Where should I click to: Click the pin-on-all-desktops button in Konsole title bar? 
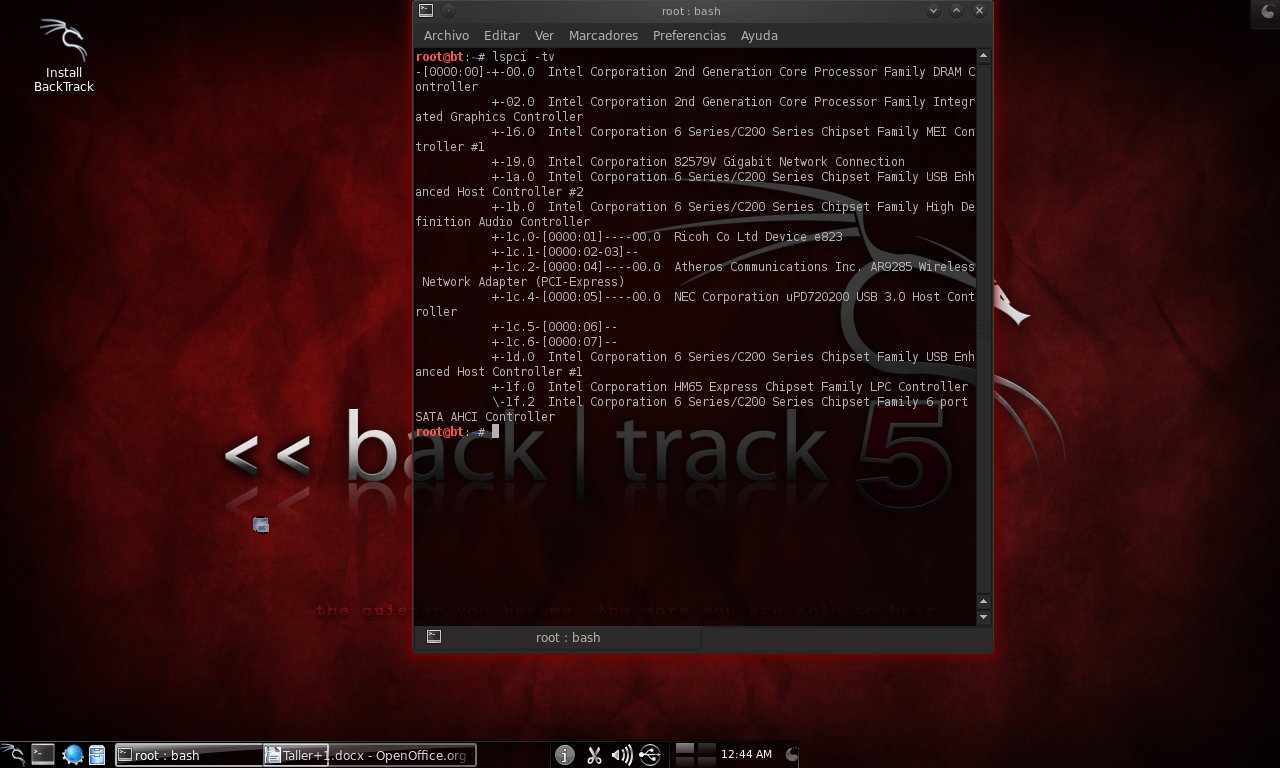click(x=449, y=10)
